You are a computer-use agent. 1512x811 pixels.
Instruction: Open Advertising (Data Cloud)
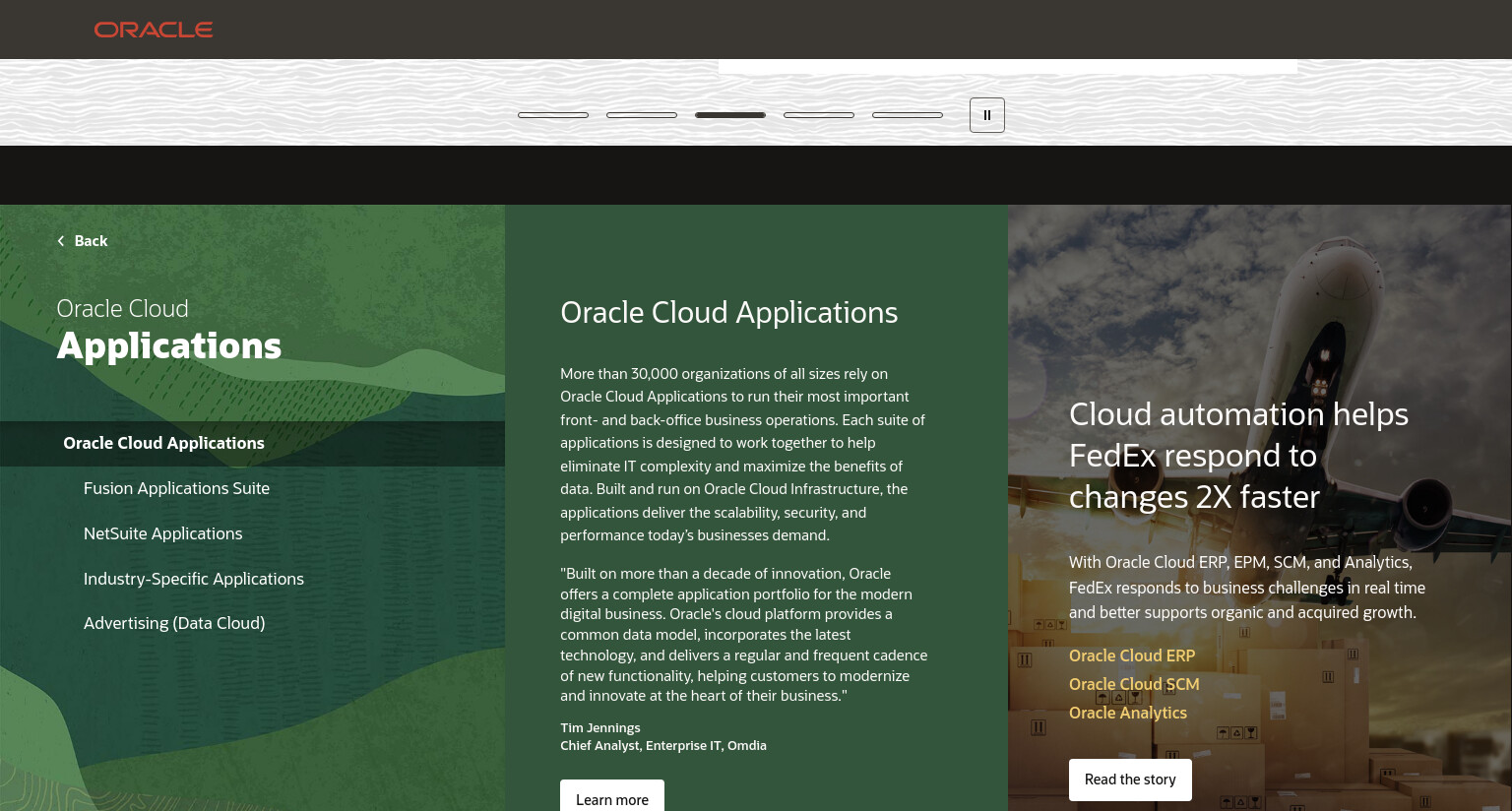[174, 623]
